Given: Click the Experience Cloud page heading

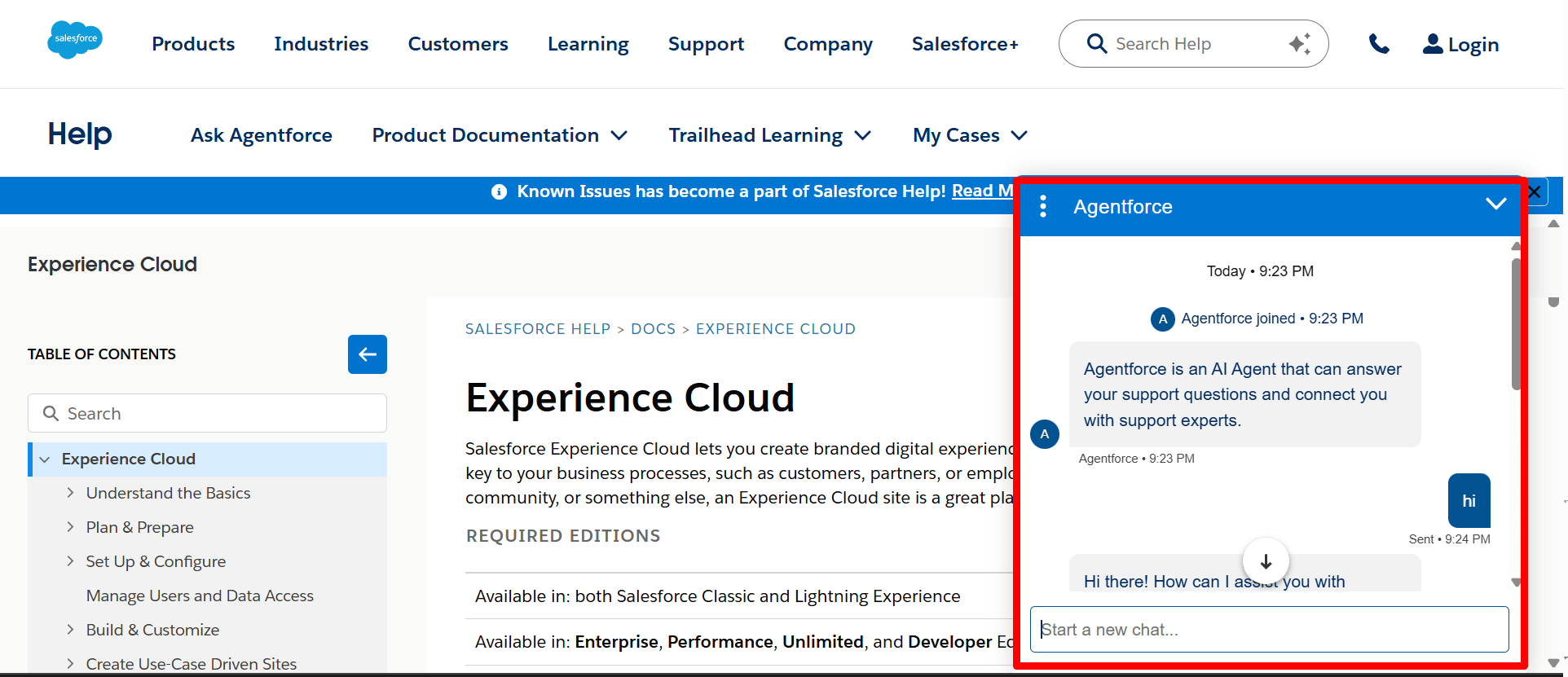Looking at the screenshot, I should point(630,398).
